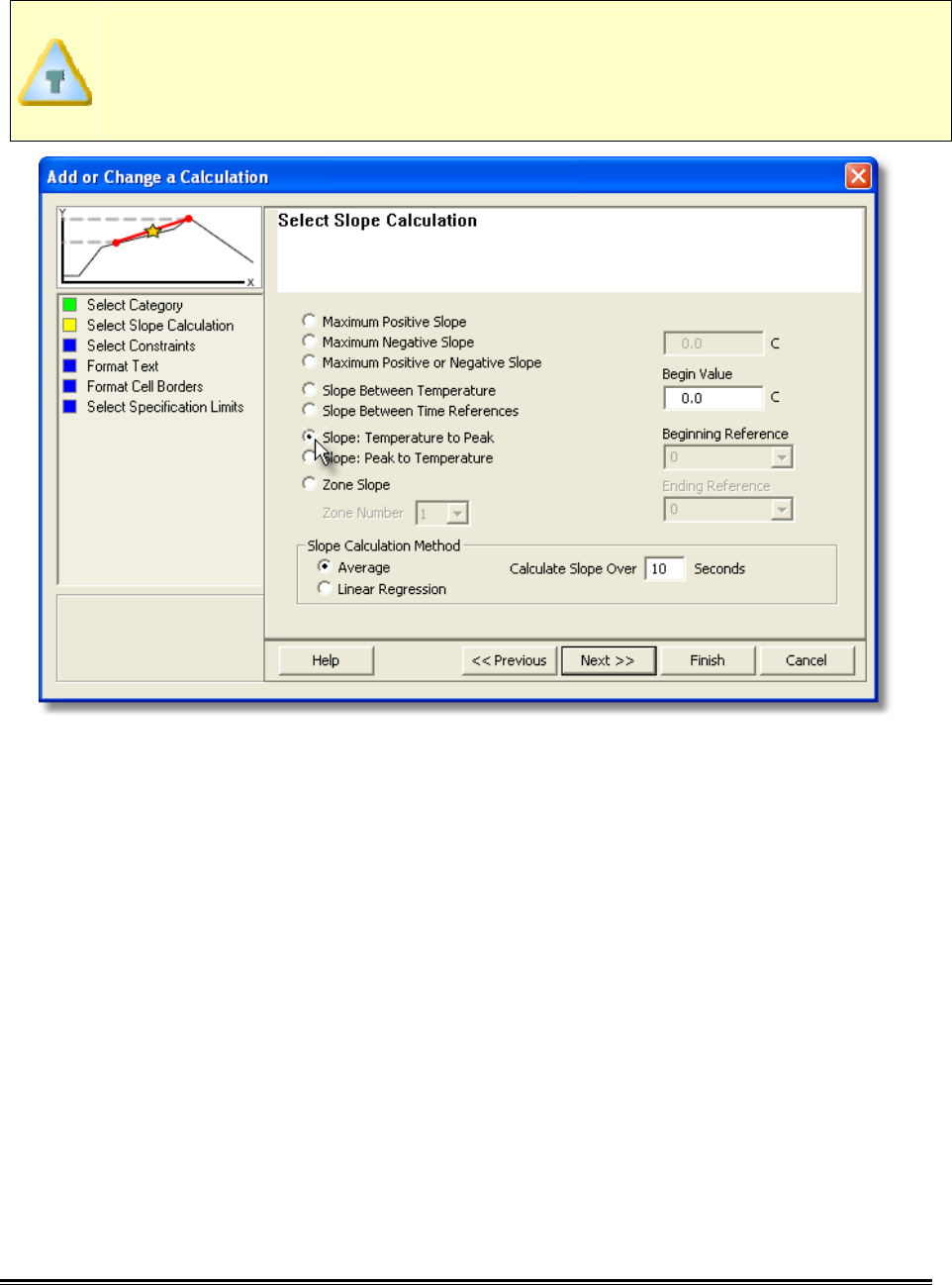Go to Select Constraints step

click(x=141, y=346)
